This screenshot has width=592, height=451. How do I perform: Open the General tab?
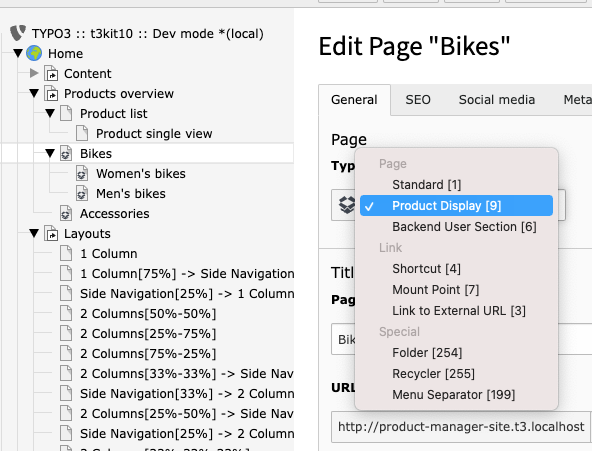click(354, 100)
